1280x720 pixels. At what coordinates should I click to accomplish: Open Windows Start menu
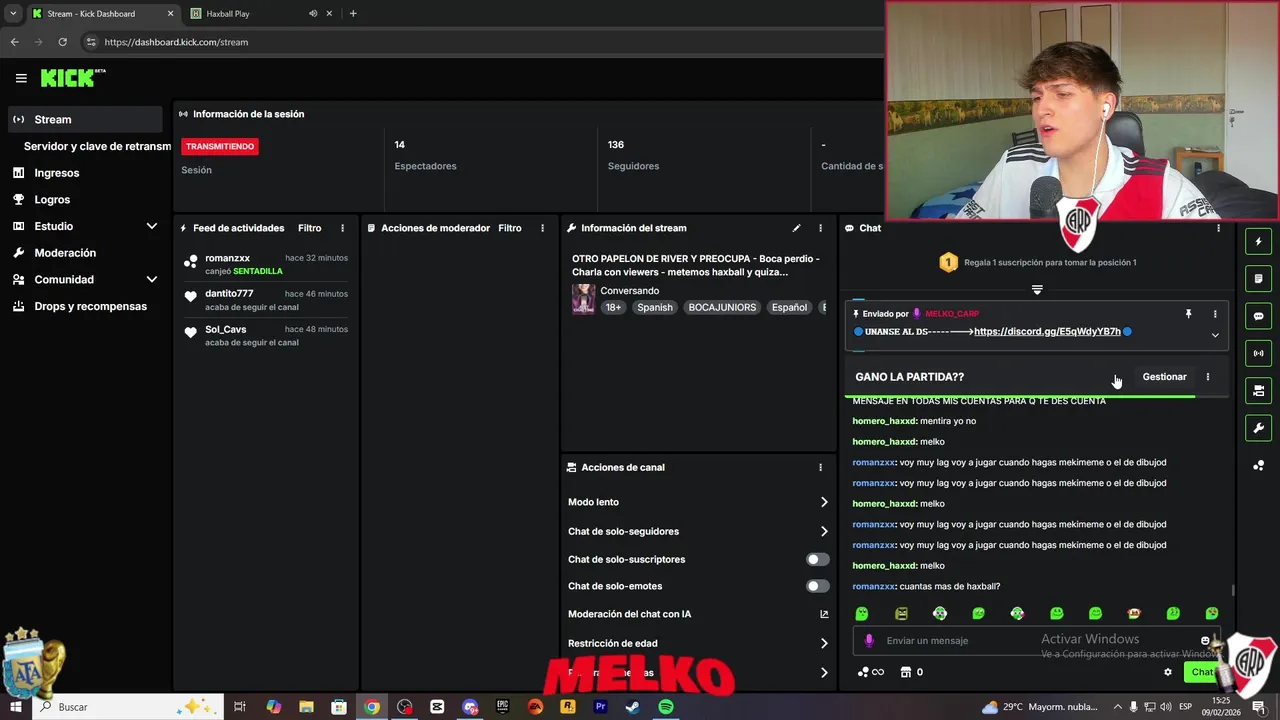click(x=16, y=707)
